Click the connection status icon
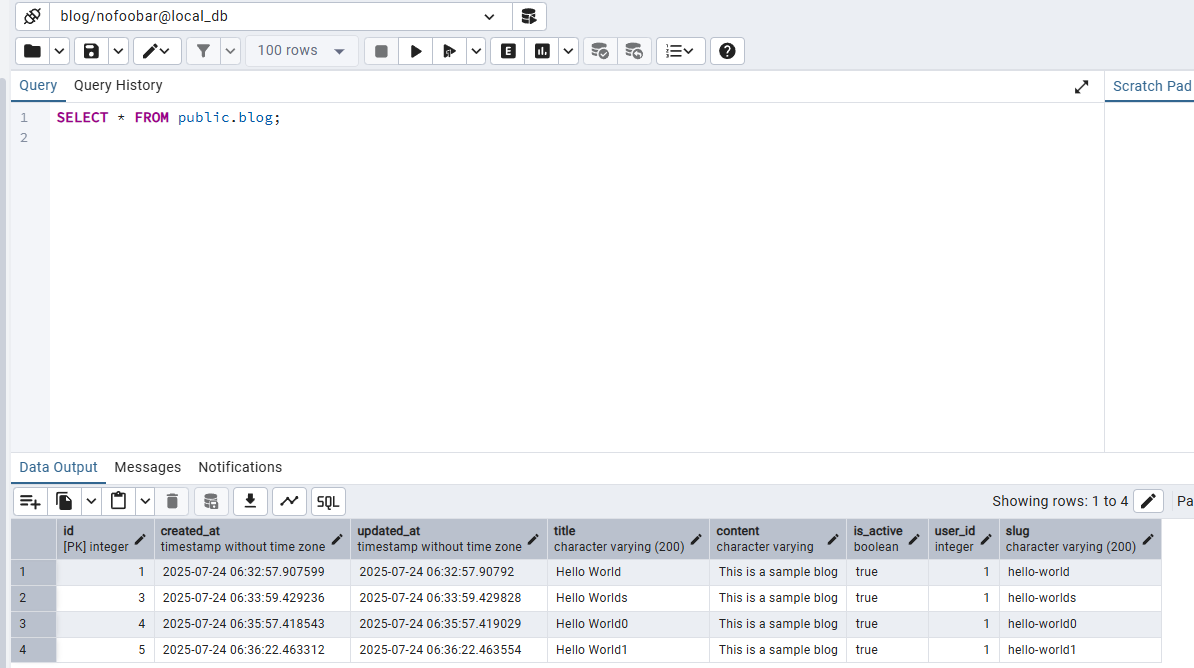The image size is (1194, 668). [32, 16]
